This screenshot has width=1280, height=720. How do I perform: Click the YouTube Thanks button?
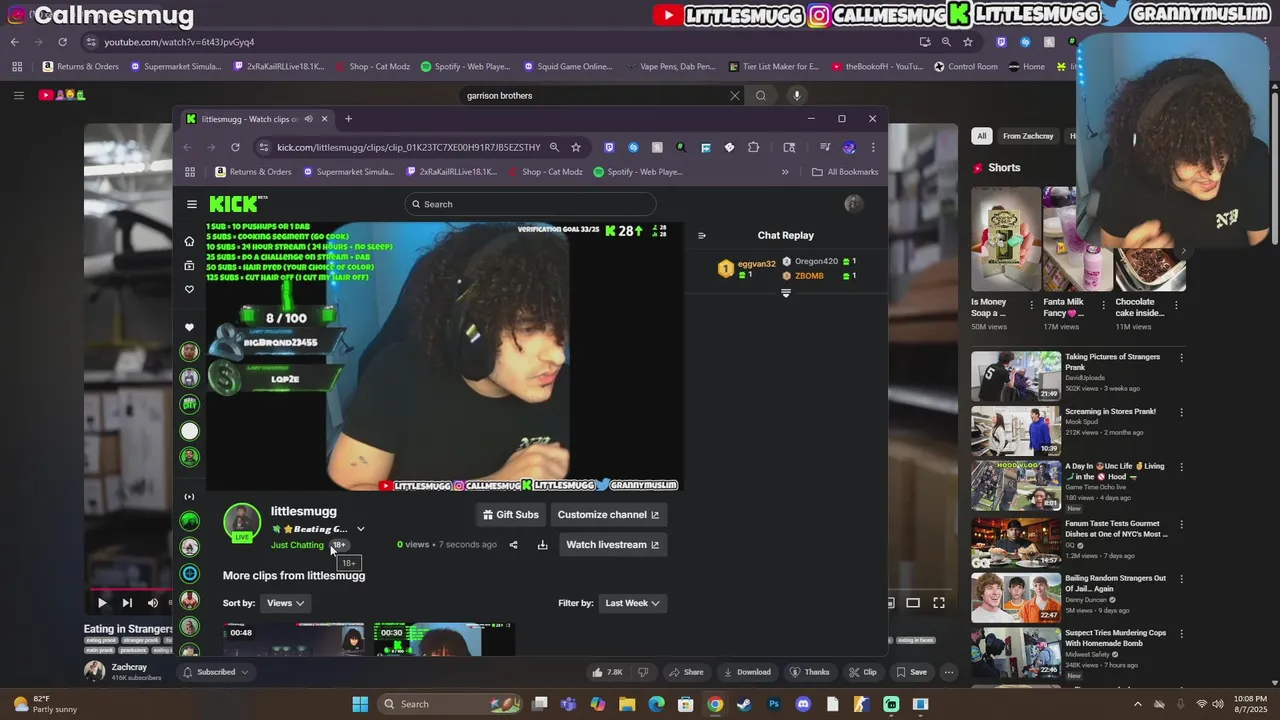(x=809, y=672)
